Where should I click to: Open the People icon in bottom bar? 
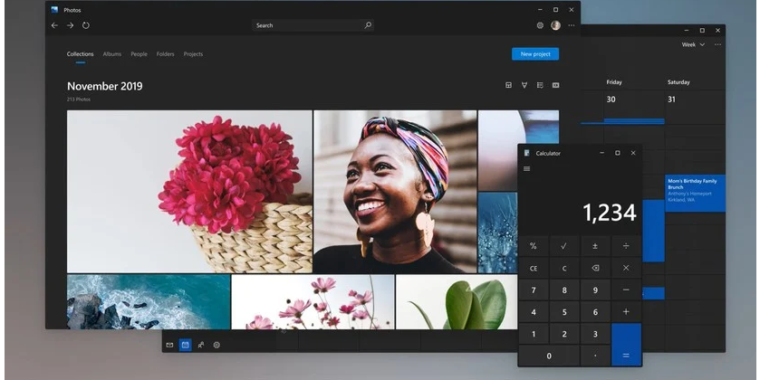pos(201,345)
